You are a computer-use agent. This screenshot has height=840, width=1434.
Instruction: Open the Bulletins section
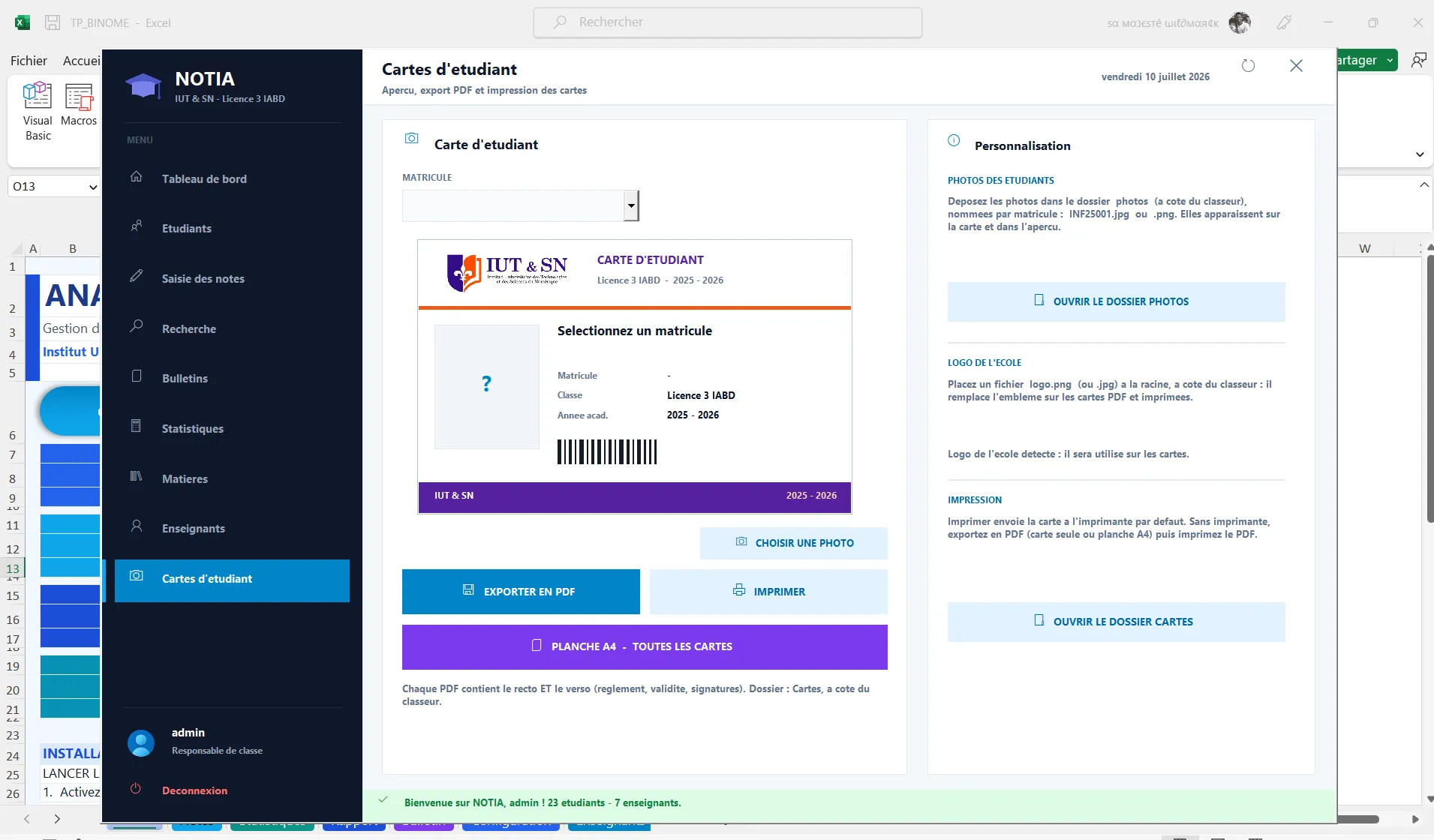pos(232,378)
